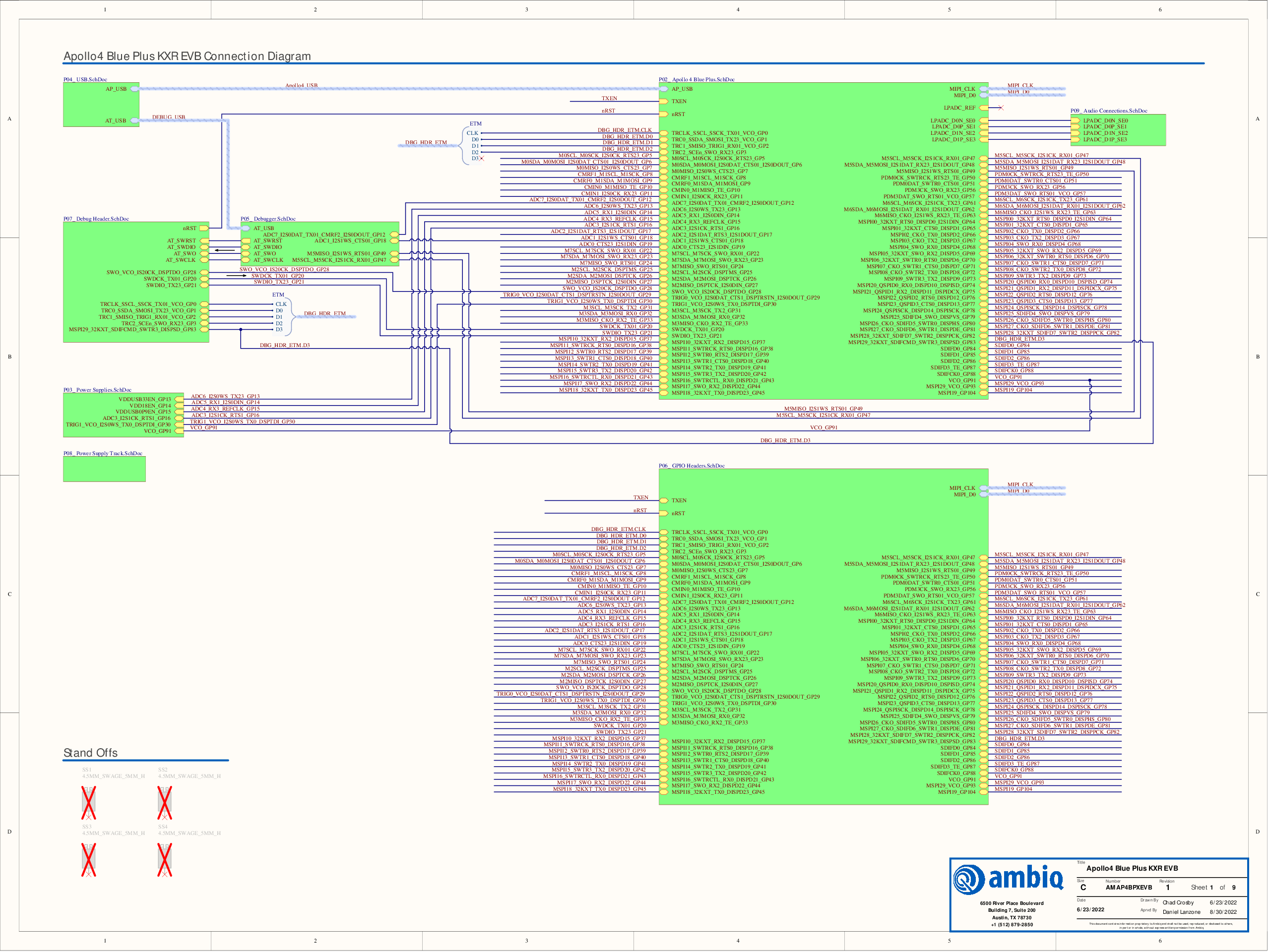Select the SS4 standoff symbol
Image resolution: width=1269 pixels, height=952 pixels.
(x=165, y=860)
